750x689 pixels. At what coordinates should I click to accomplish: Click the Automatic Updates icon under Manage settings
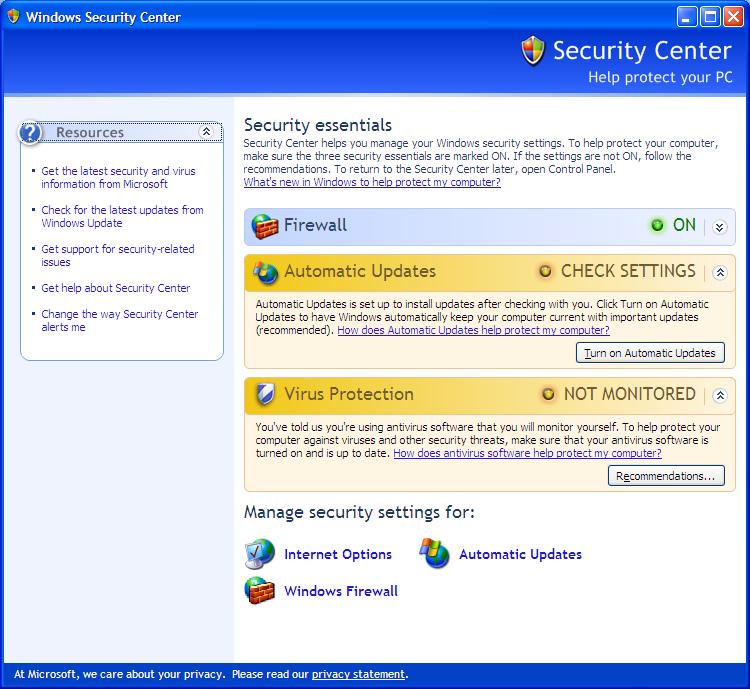tap(435, 553)
